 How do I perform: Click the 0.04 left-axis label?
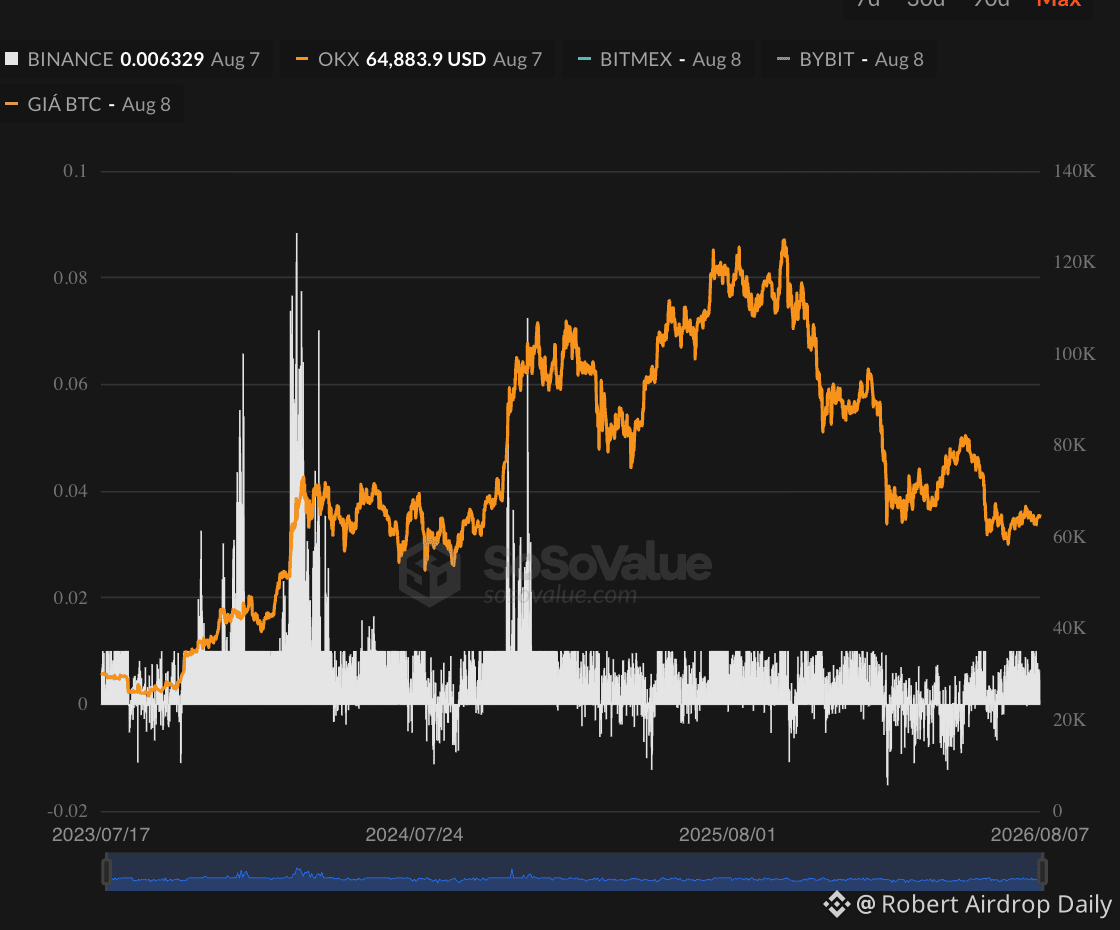pyautogui.click(x=70, y=491)
